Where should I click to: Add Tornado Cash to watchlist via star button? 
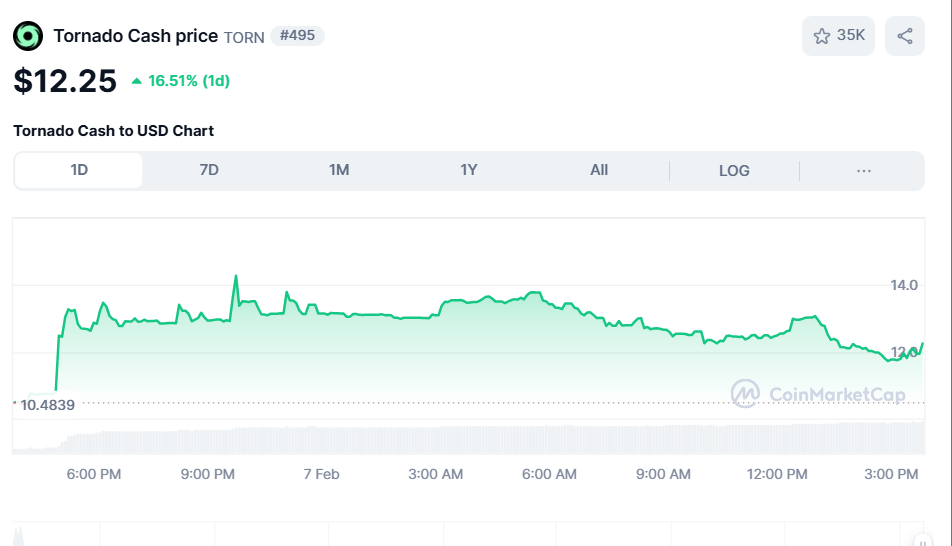838,36
